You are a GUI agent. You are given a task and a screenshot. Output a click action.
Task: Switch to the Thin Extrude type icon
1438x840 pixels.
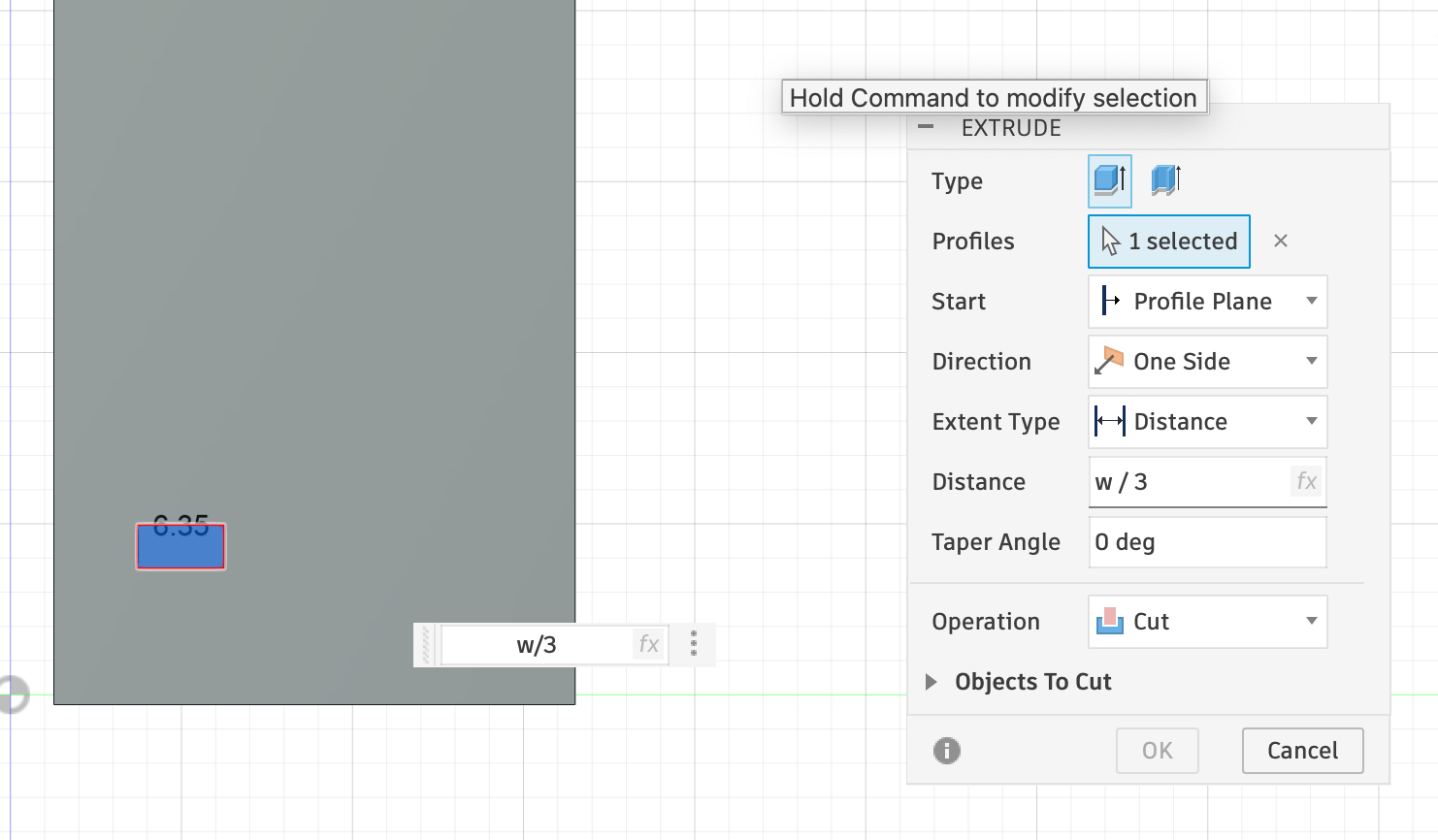1164,180
